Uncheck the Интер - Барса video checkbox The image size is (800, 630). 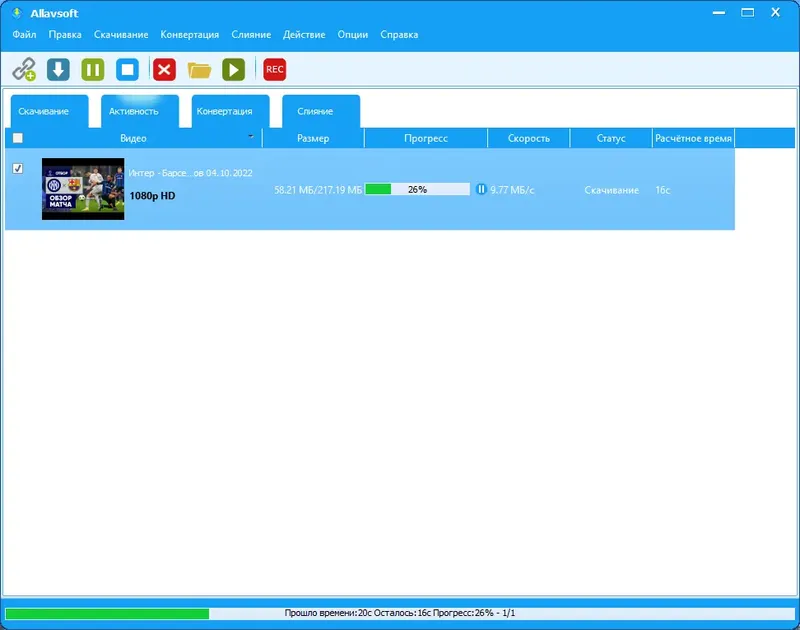(x=18, y=168)
